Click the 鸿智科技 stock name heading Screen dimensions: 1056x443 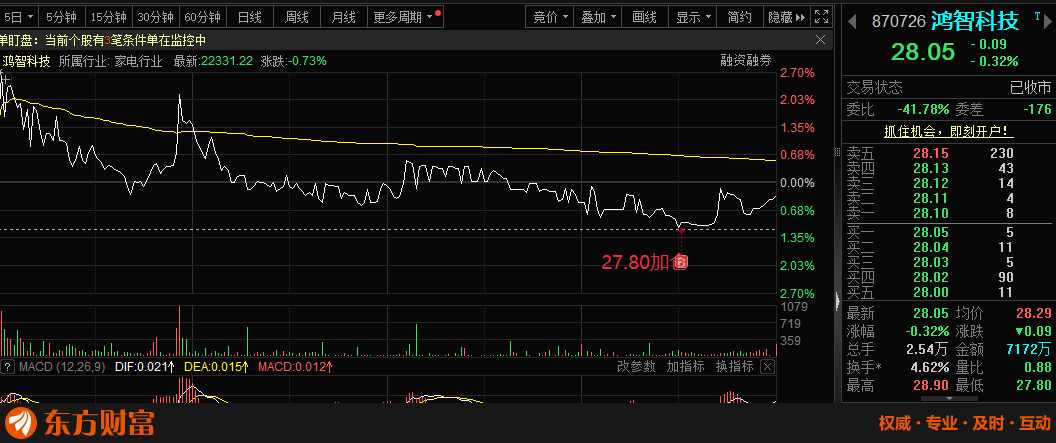(x=975, y=21)
